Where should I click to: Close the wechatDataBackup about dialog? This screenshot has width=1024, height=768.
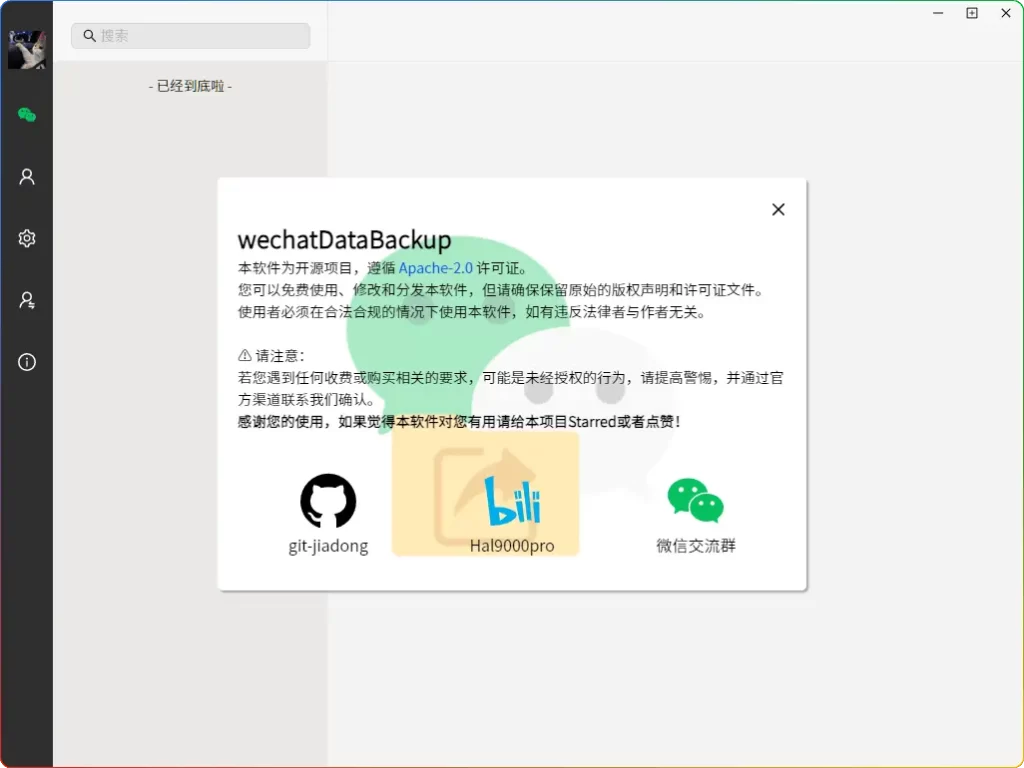tap(778, 210)
